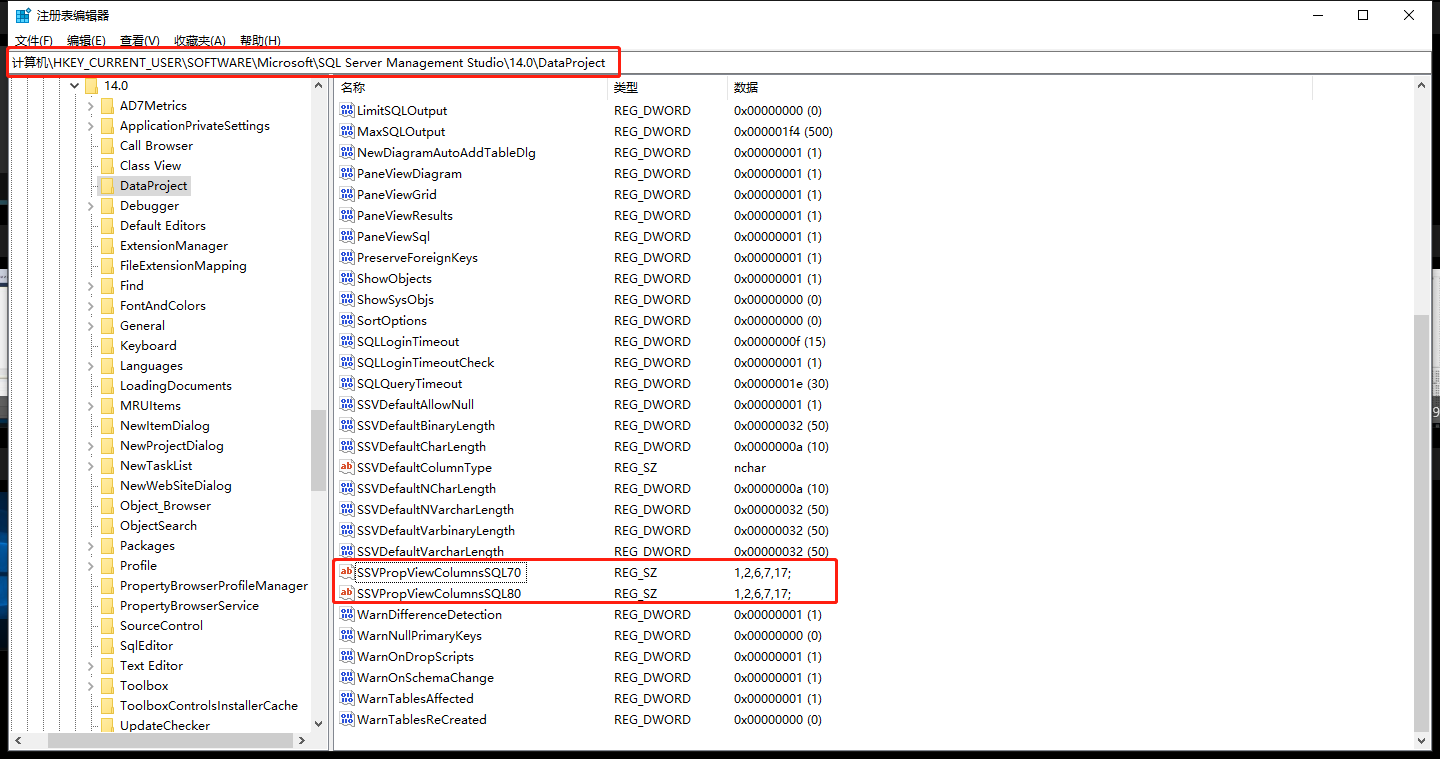1440x759 pixels.
Task: Select the UpdateChecker tree item
Action: [x=165, y=726]
